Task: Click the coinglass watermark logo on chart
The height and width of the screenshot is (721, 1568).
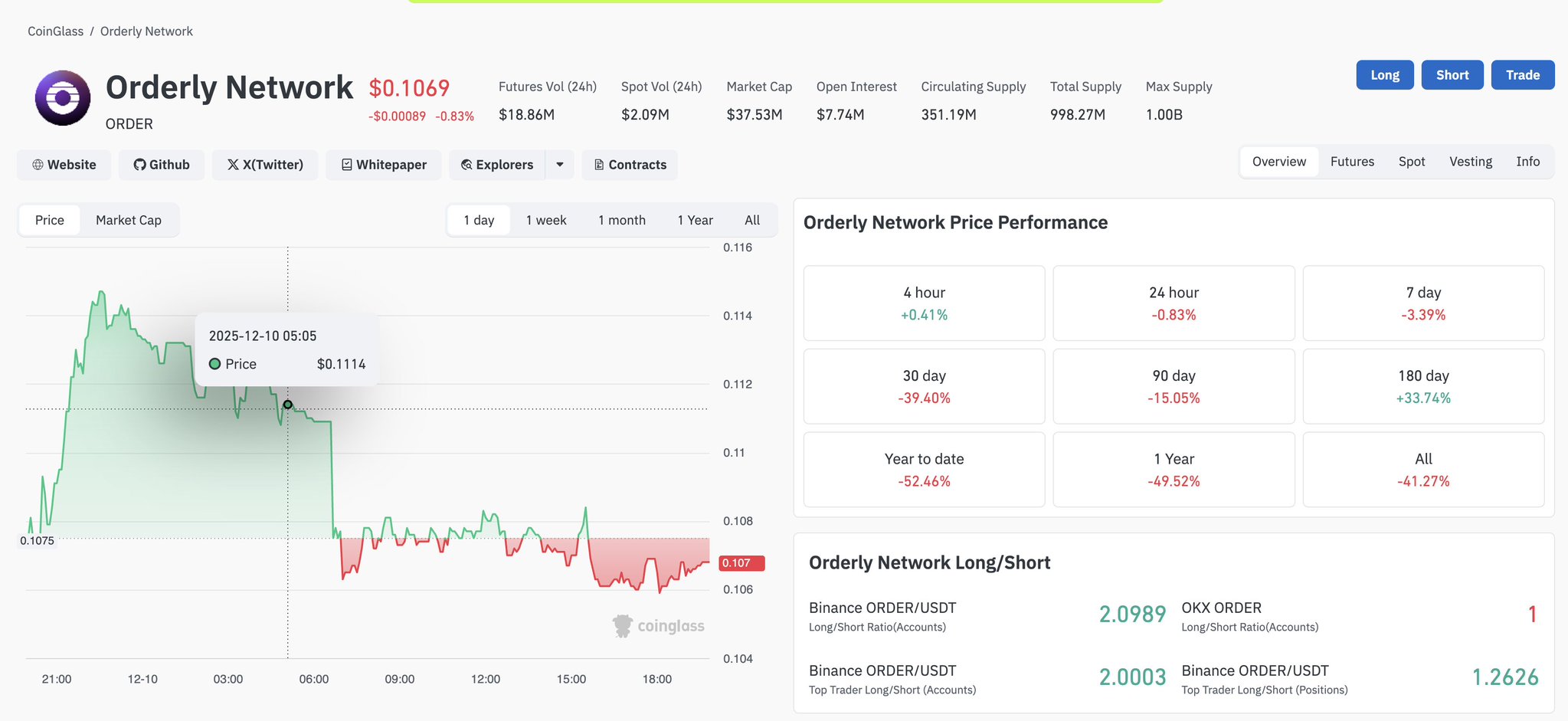Action: tap(623, 626)
